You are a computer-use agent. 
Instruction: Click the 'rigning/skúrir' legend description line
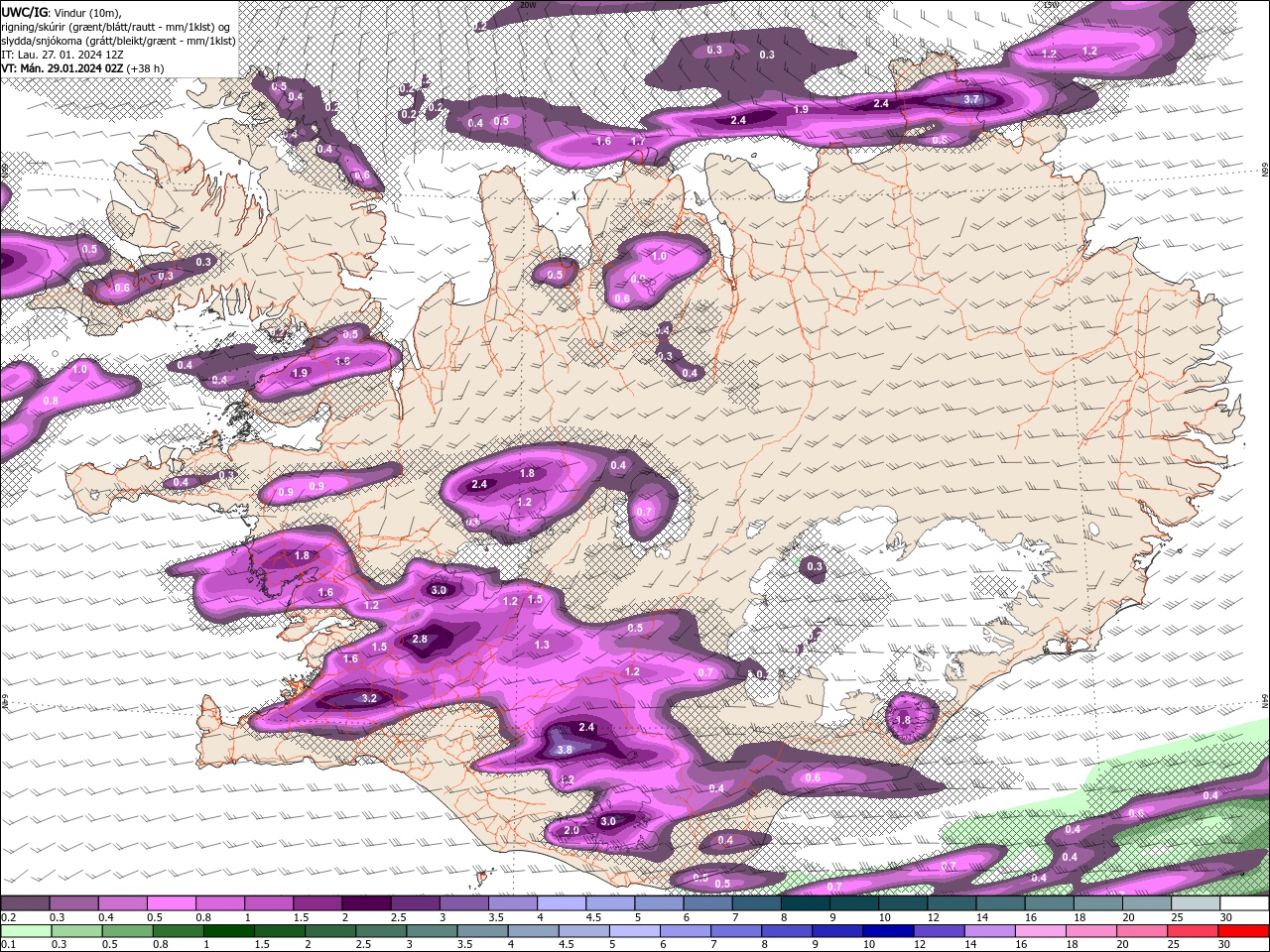pyautogui.click(x=117, y=26)
